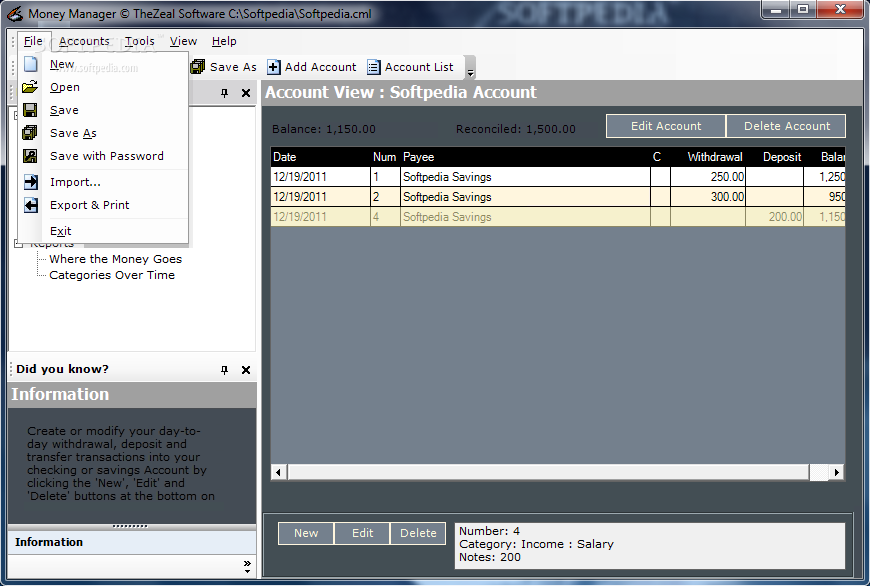Click the Open folder icon in File menu
This screenshot has height=586, width=870.
coord(30,87)
